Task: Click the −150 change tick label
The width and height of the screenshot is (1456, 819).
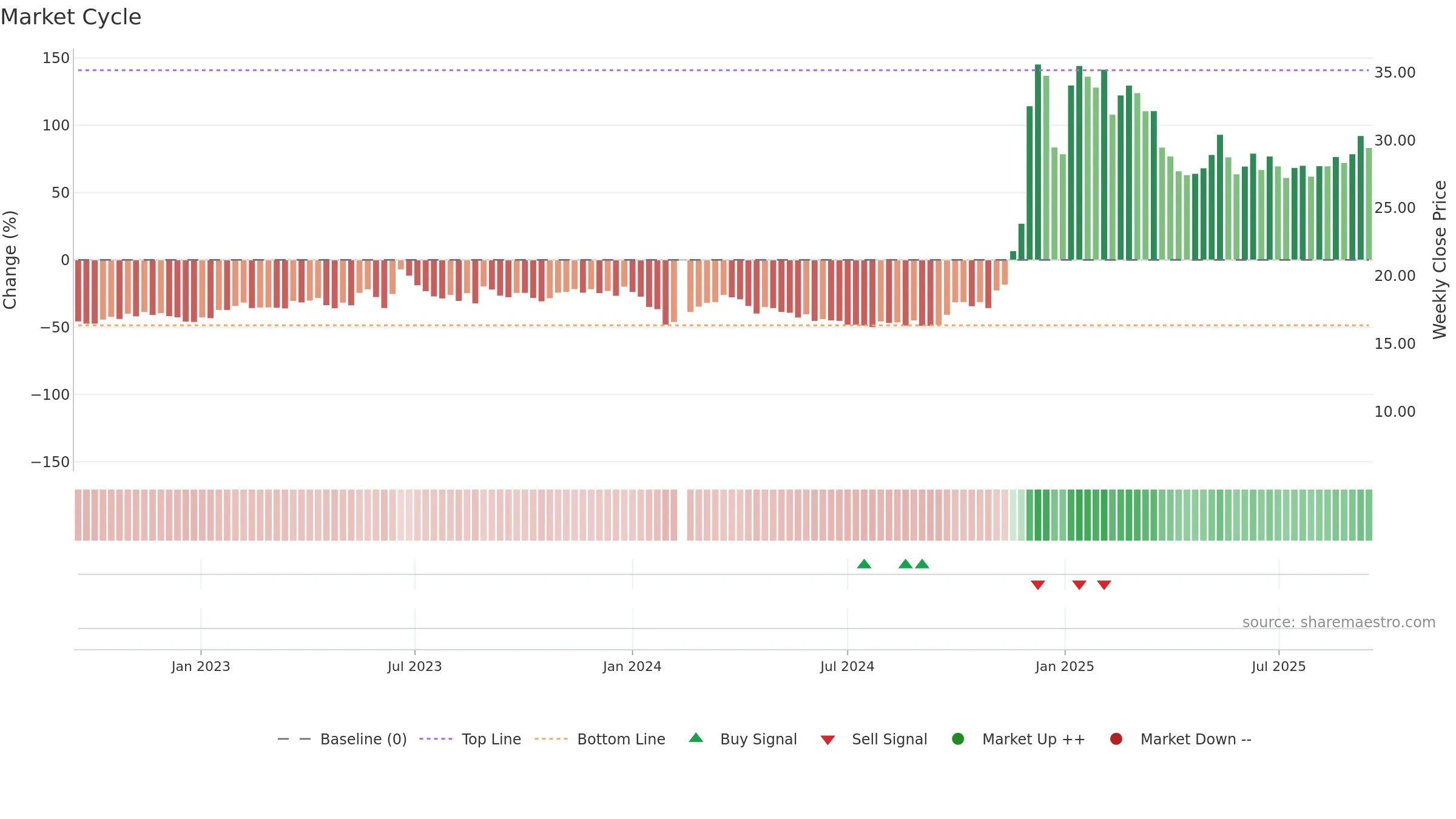Action: coord(50,462)
